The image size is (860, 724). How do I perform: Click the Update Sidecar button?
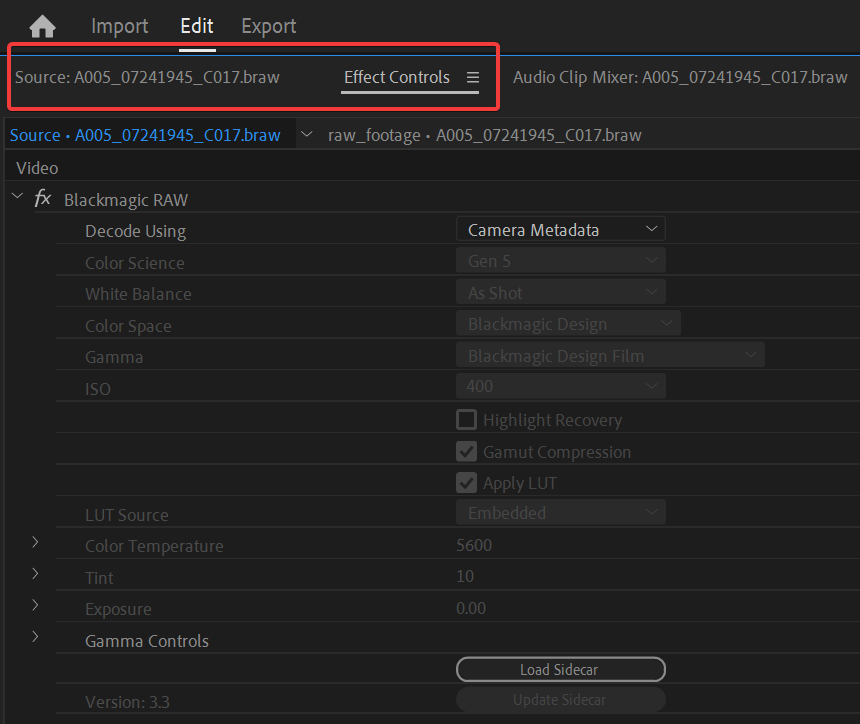pyautogui.click(x=560, y=699)
